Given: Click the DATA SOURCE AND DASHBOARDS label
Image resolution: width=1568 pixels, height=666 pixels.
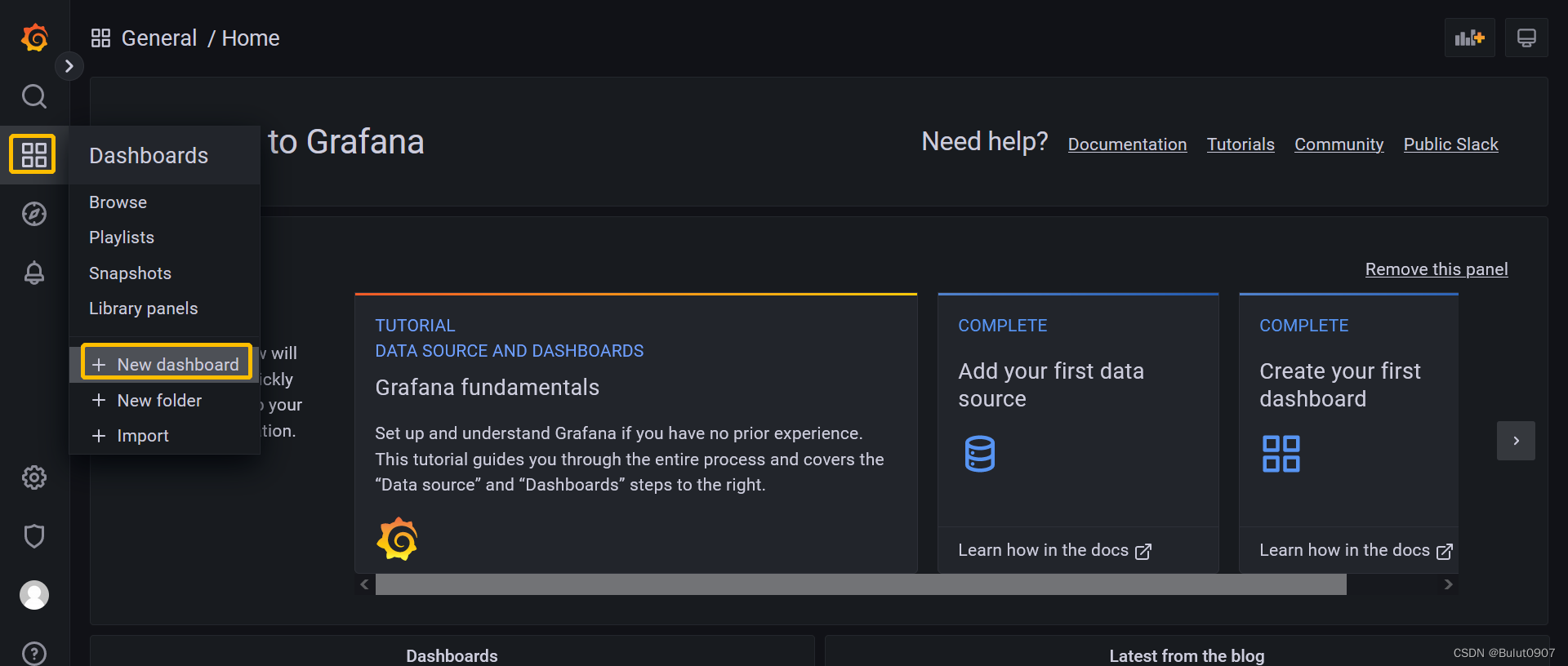Looking at the screenshot, I should pos(509,351).
